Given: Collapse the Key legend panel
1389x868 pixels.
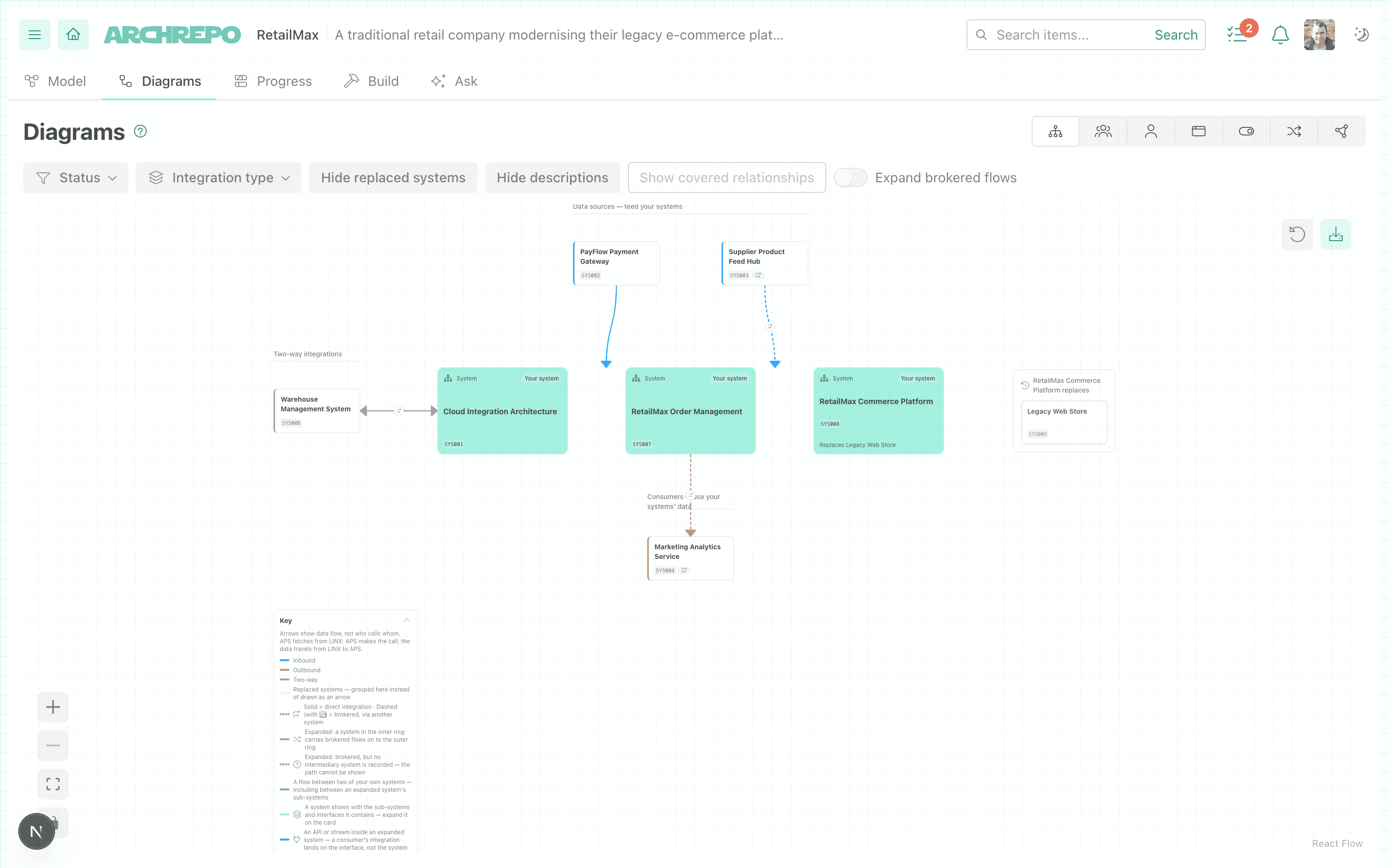Looking at the screenshot, I should pyautogui.click(x=407, y=620).
